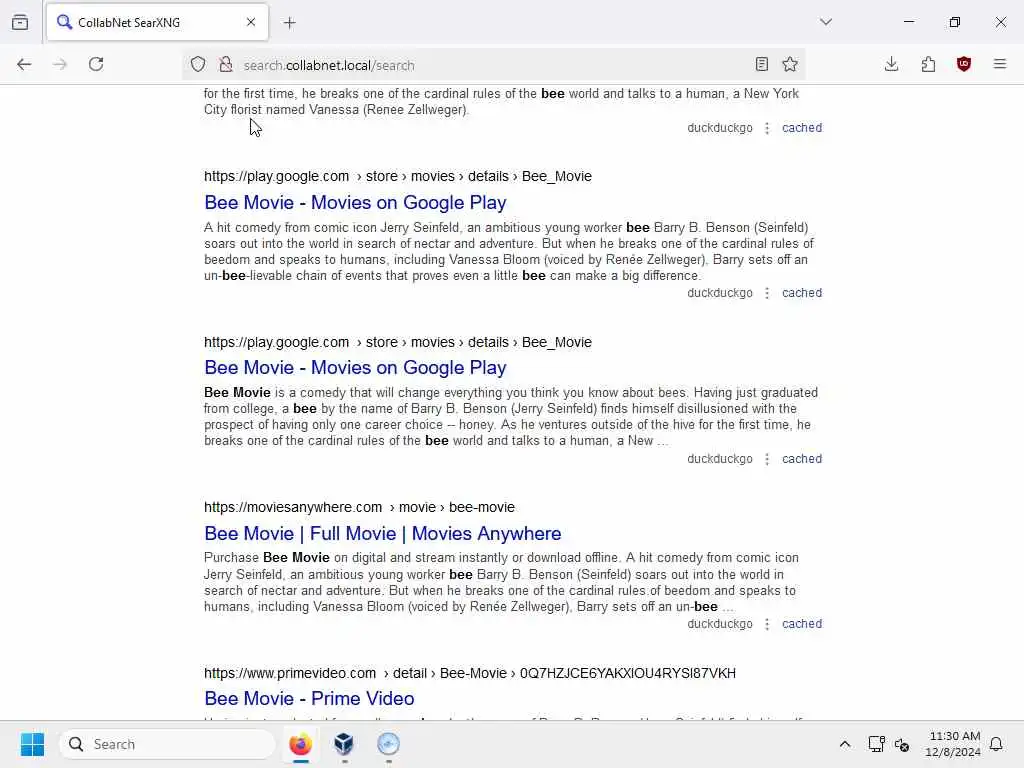Reload the current page
Image resolution: width=1024 pixels, height=768 pixels.
(96, 64)
